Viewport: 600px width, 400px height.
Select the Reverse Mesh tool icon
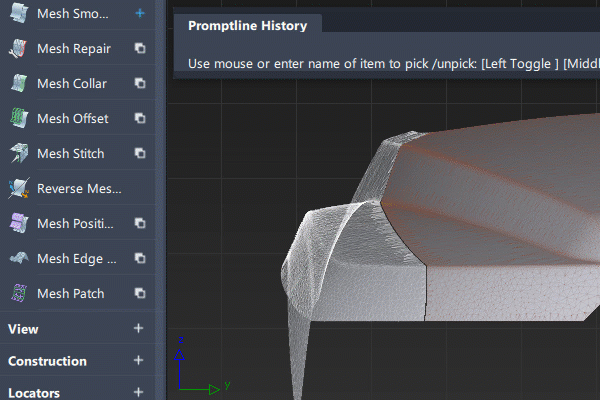tap(19, 188)
